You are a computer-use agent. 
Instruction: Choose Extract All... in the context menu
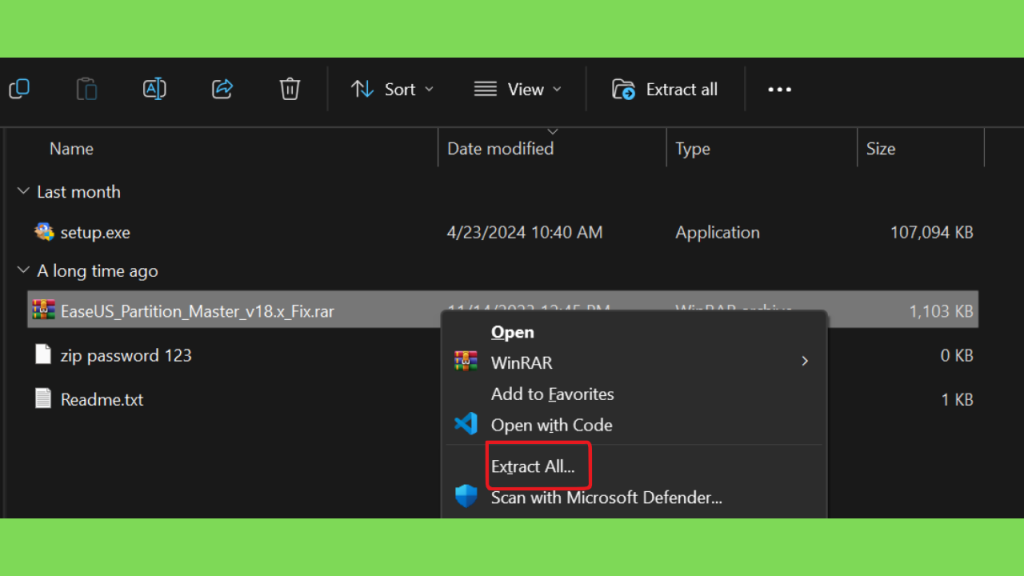pyautogui.click(x=533, y=466)
